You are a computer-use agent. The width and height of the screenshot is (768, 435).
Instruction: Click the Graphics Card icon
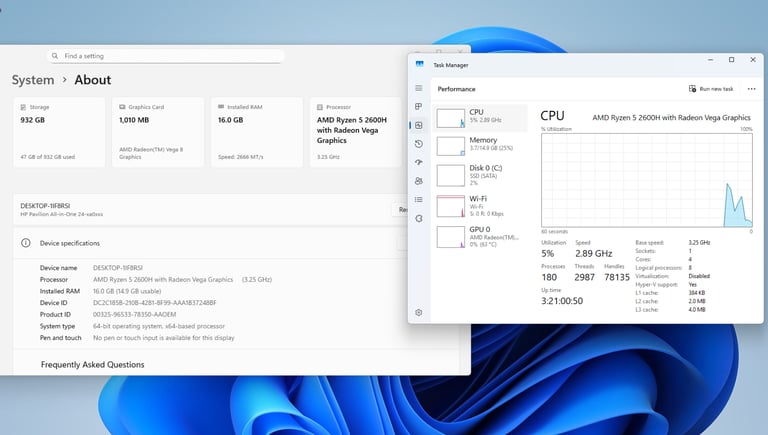[122, 107]
